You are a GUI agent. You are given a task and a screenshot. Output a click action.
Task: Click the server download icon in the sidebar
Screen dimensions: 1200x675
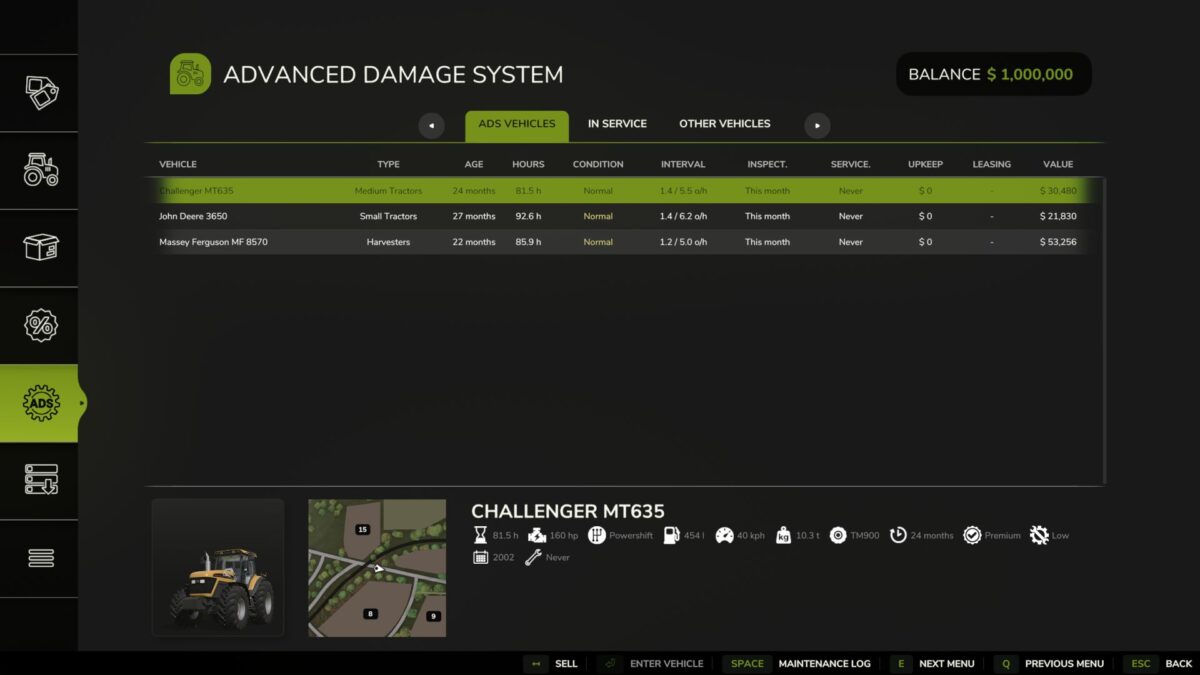(40, 481)
